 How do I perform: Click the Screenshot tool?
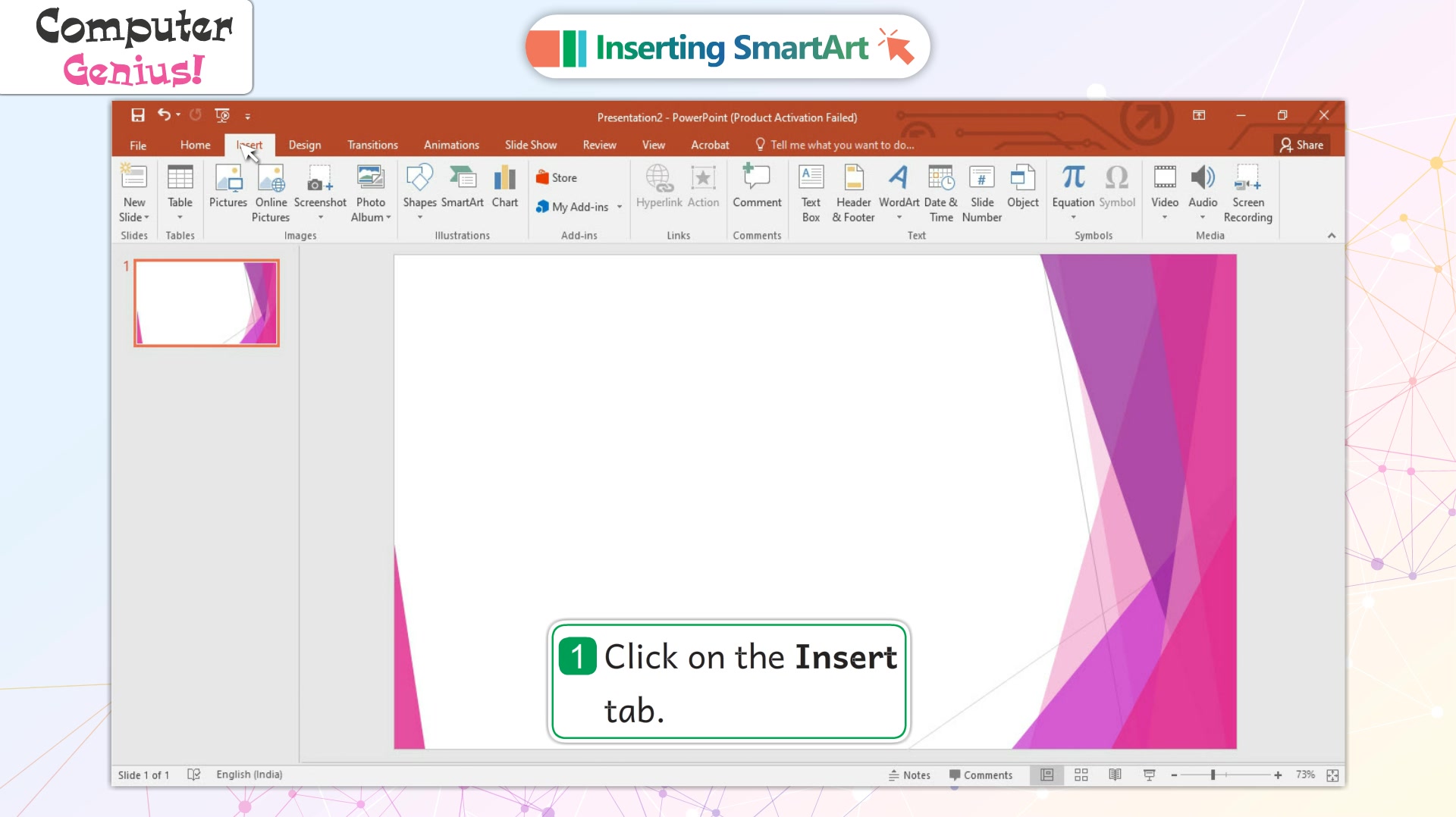pos(320,193)
